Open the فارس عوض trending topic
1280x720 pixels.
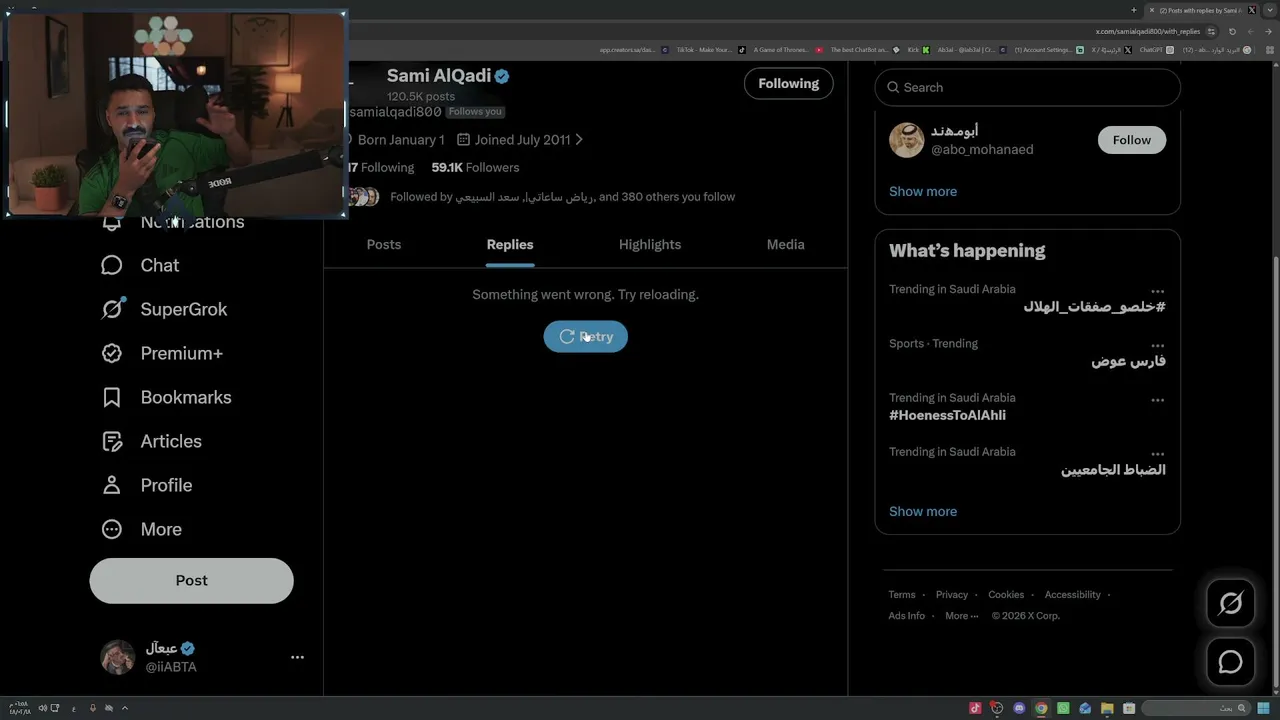click(x=1128, y=361)
